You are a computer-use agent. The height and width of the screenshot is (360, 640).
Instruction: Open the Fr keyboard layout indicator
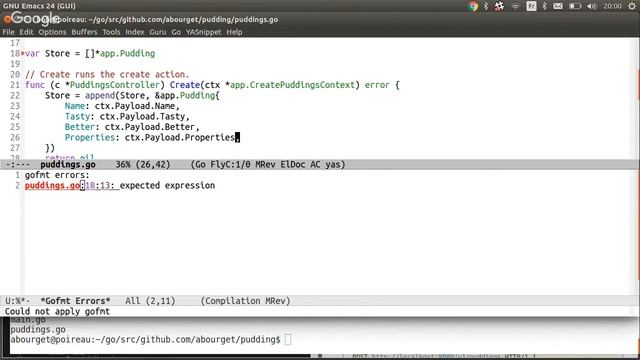(x=531, y=6)
